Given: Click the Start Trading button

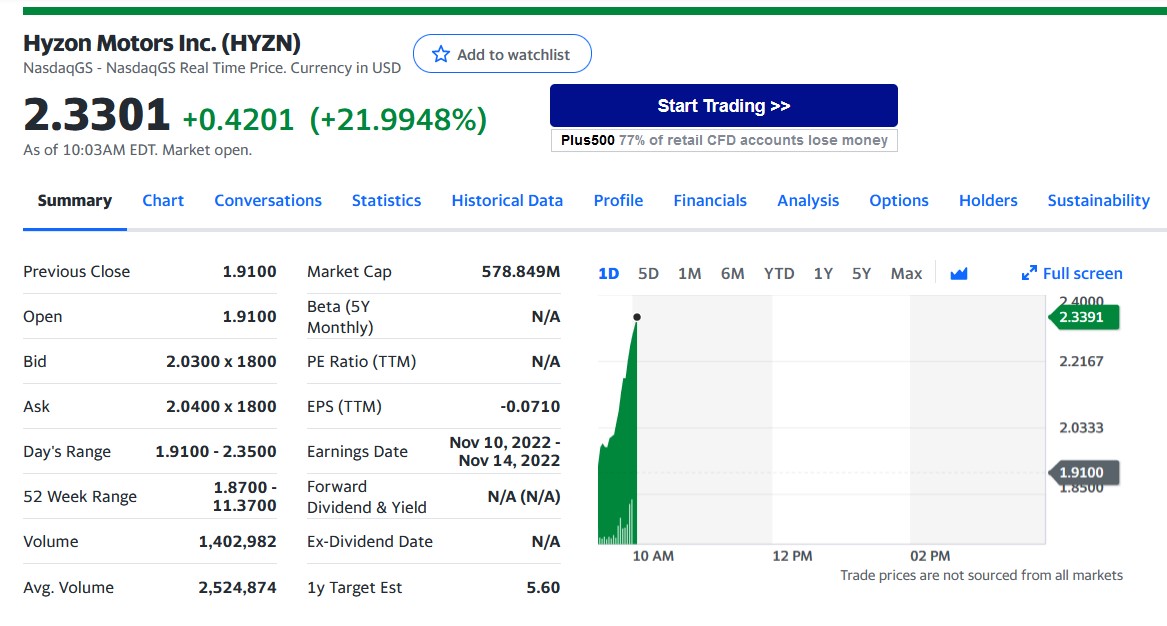Looking at the screenshot, I should pos(723,106).
